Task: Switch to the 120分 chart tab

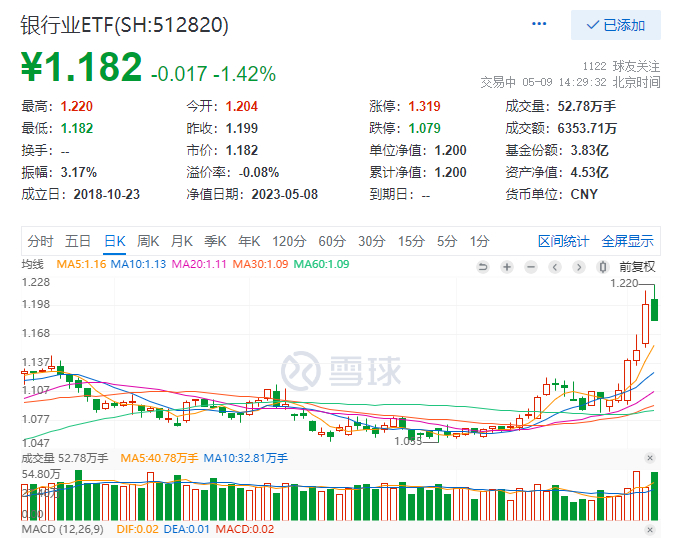Action: [x=289, y=241]
